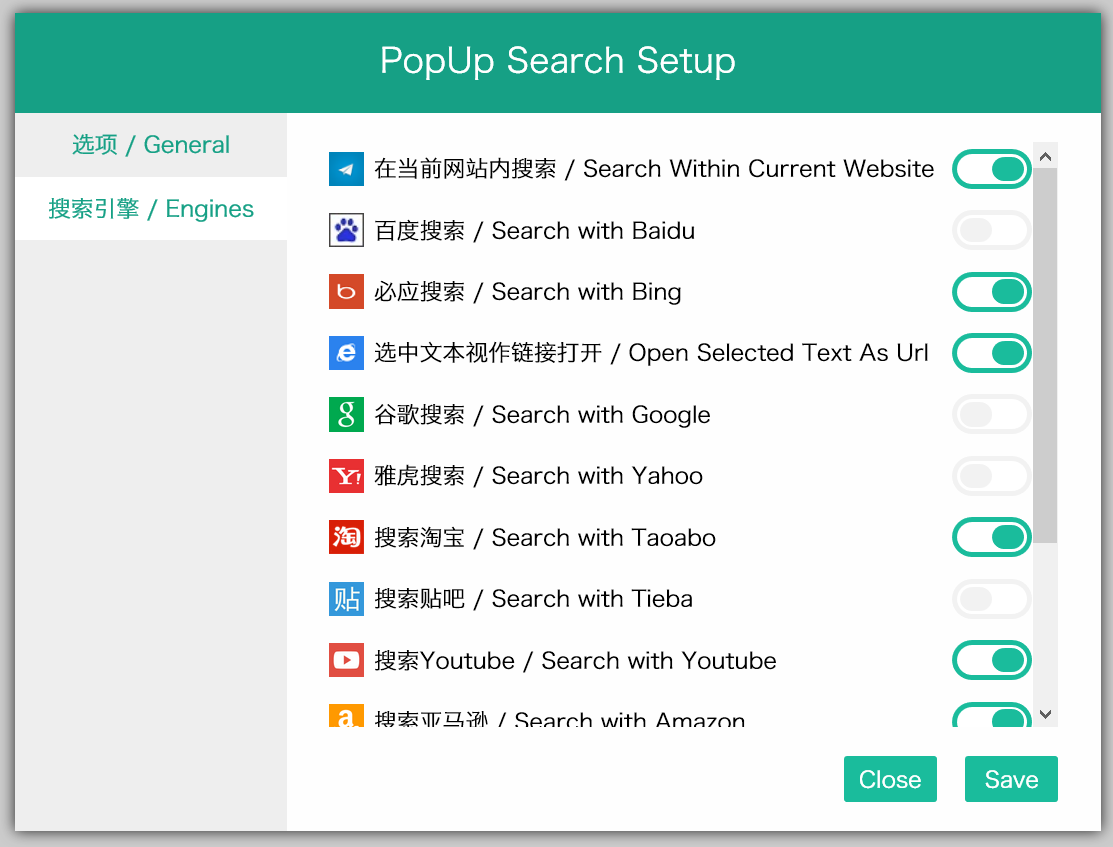1113x847 pixels.
Task: Click the scrollbar up arrow
Action: click(1045, 156)
